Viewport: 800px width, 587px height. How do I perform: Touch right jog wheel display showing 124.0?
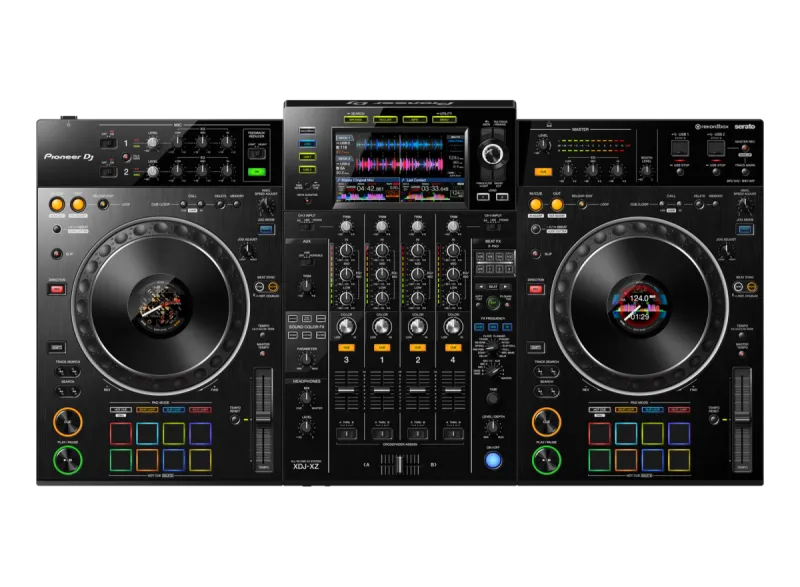click(639, 307)
